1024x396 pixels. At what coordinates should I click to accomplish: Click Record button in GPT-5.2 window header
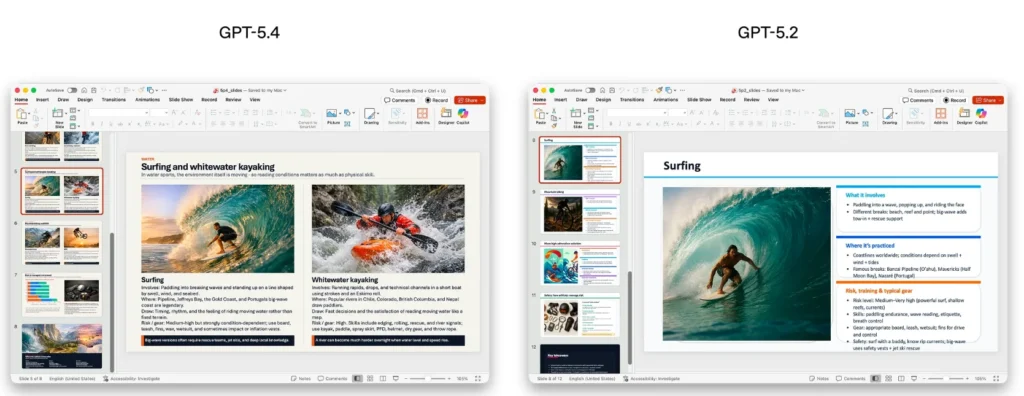click(x=954, y=100)
